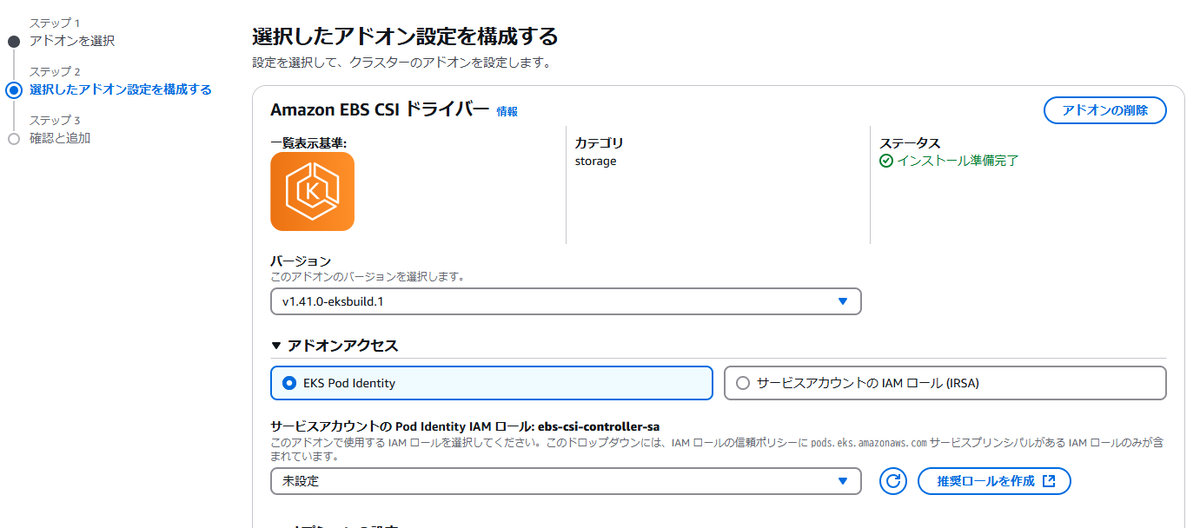Click the refresh IAM roles icon button
The height and width of the screenshot is (528, 1200).
pyautogui.click(x=893, y=481)
